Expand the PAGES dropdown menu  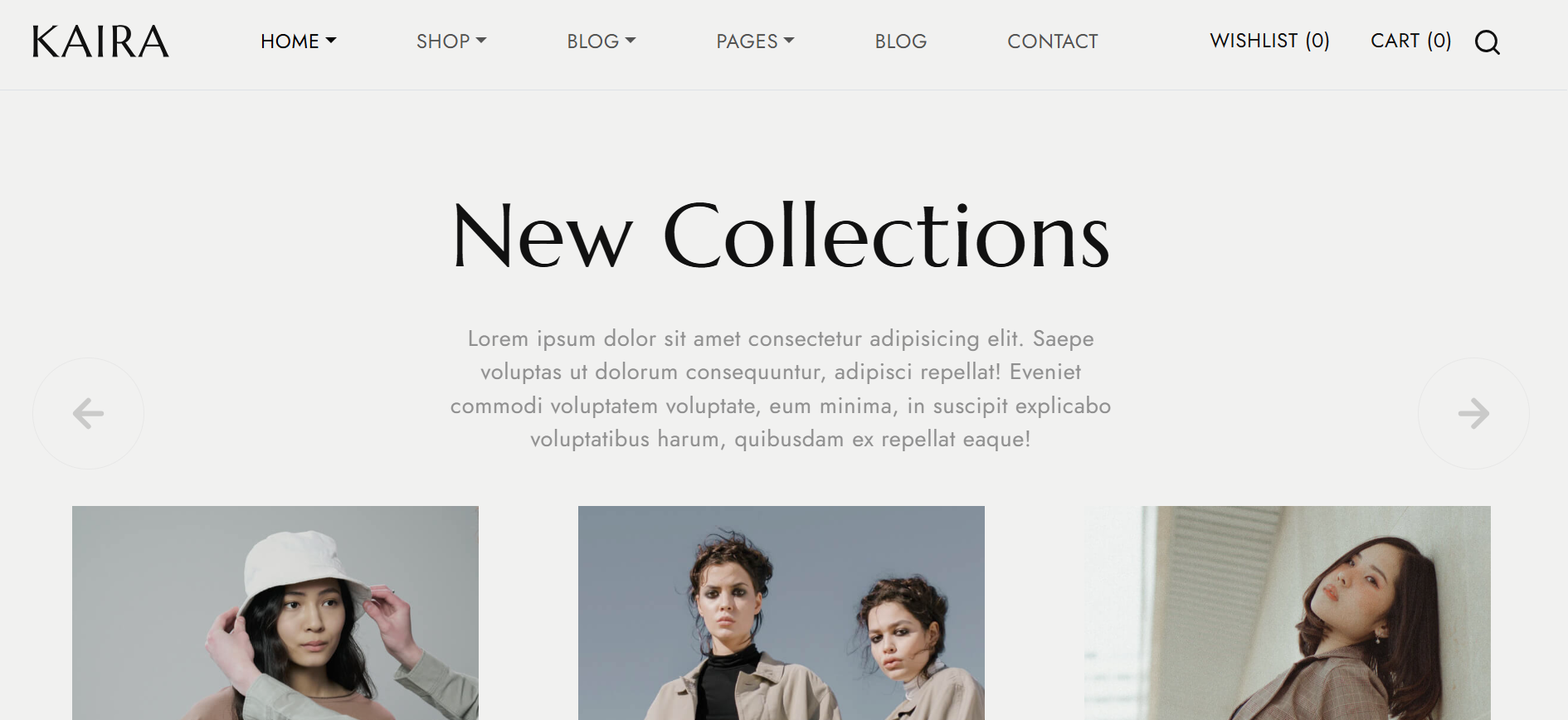(x=755, y=41)
